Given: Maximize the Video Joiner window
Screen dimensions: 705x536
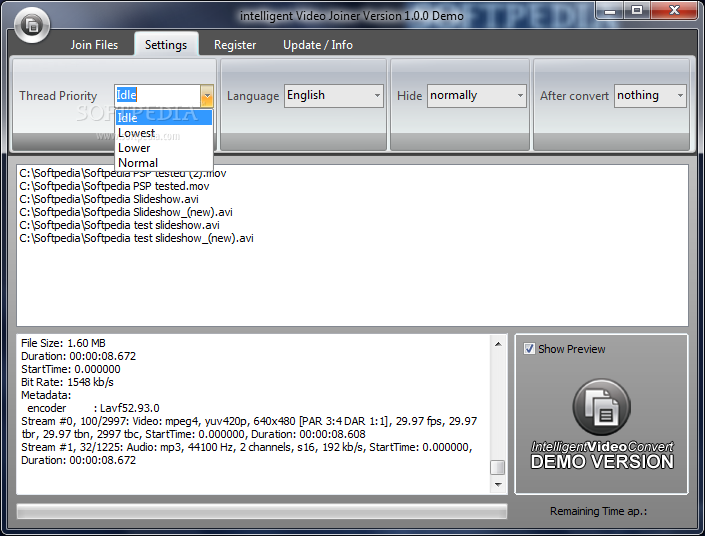Looking at the screenshot, I should [637, 10].
